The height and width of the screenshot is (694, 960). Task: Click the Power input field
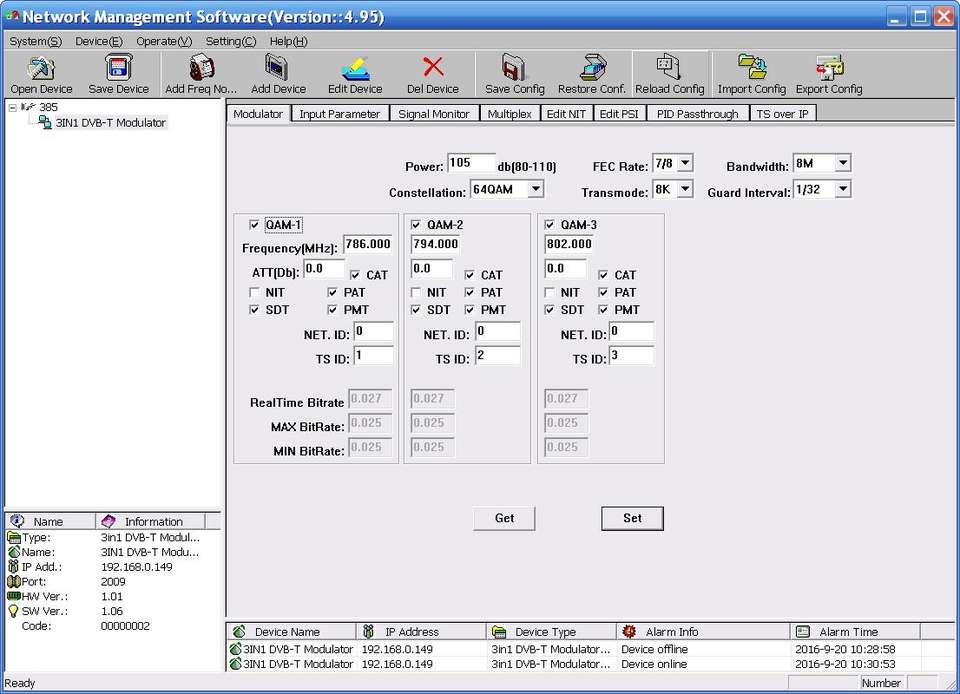pyautogui.click(x=470, y=164)
